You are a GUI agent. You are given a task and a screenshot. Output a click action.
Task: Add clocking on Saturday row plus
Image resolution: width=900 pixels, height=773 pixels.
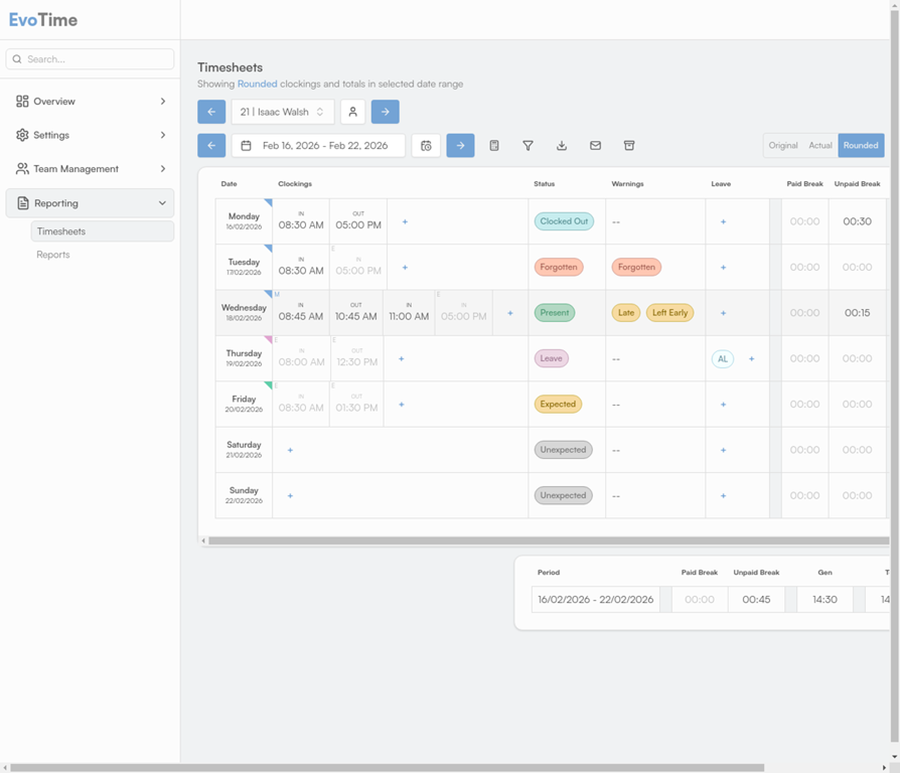pos(290,450)
